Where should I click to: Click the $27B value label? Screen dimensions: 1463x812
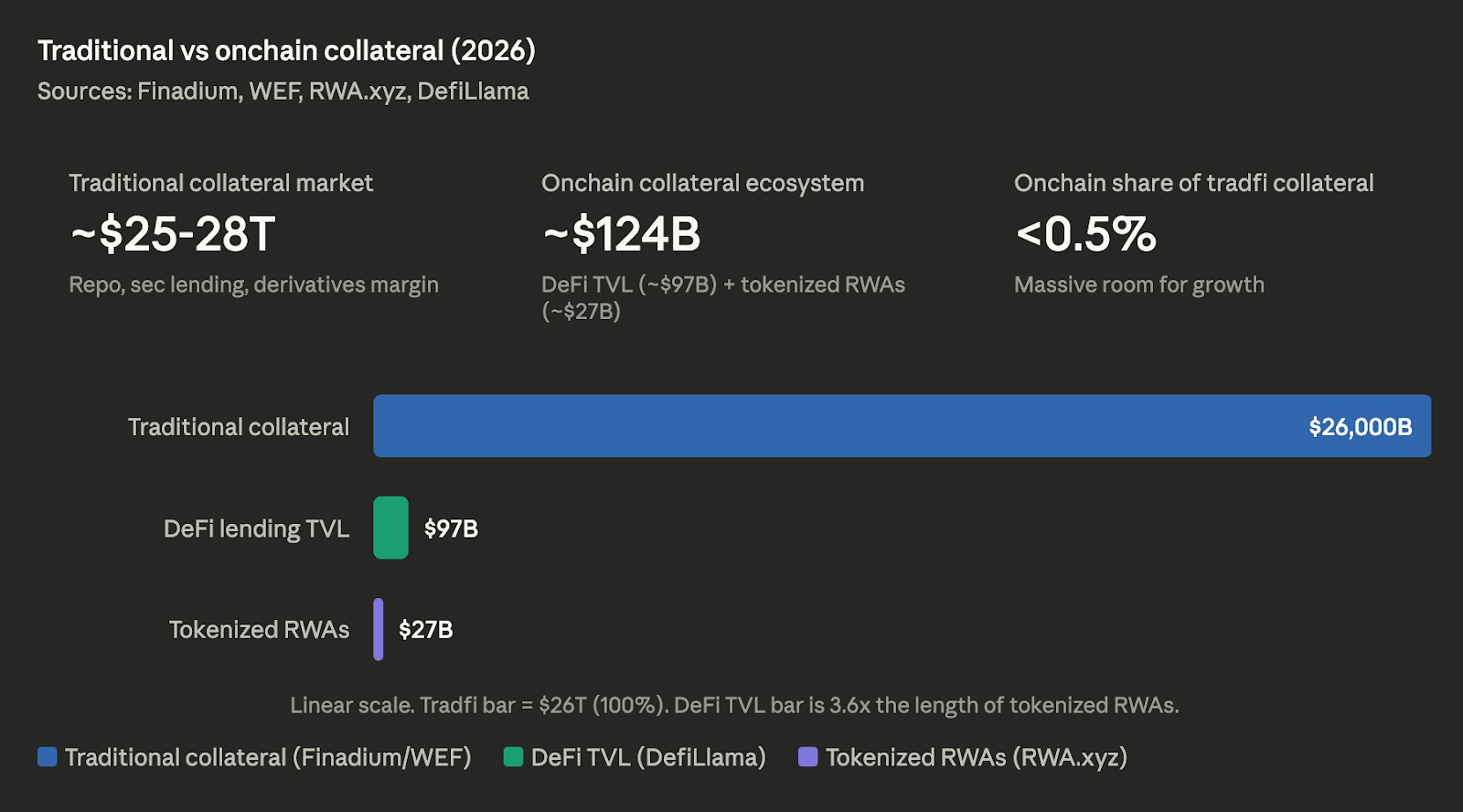click(426, 630)
